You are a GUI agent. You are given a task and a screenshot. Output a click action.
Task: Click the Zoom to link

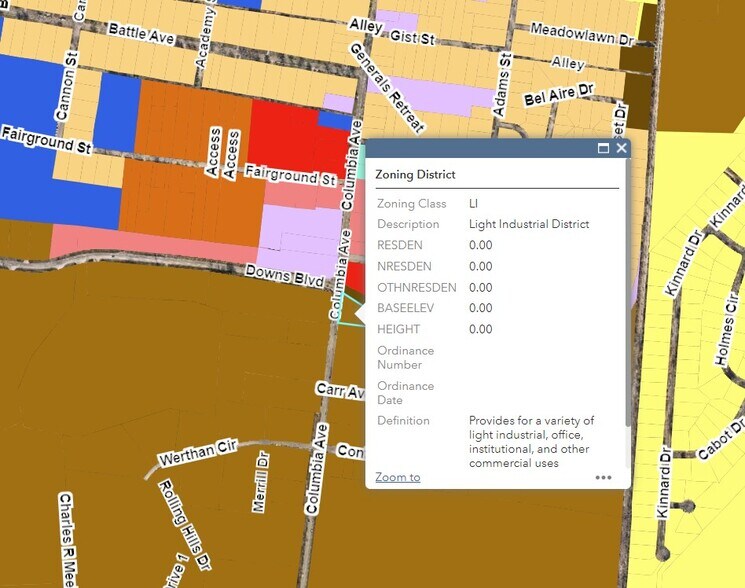pyautogui.click(x=397, y=478)
